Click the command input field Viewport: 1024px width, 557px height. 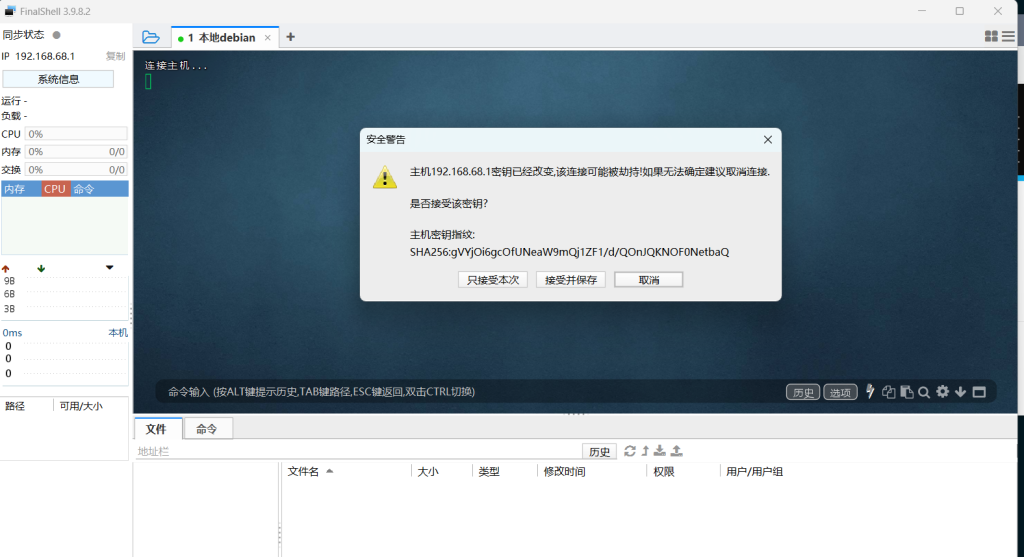[x=470, y=392]
